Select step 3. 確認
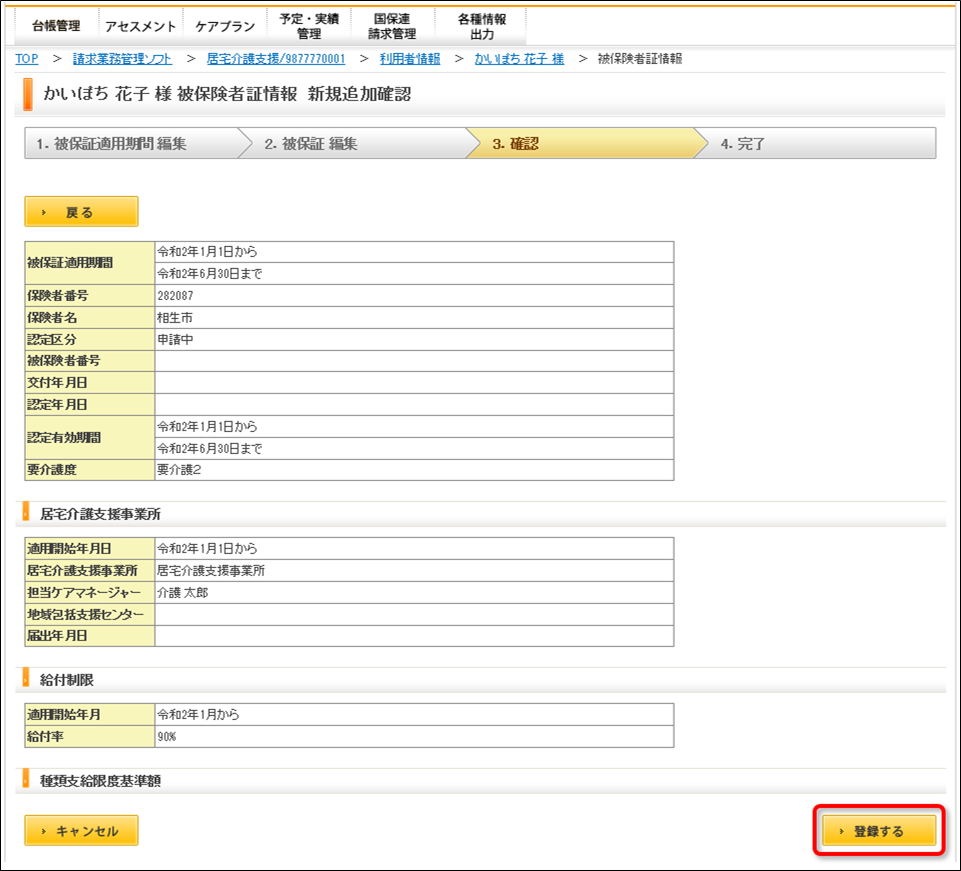Viewport: 961px width, 871px height. click(585, 143)
